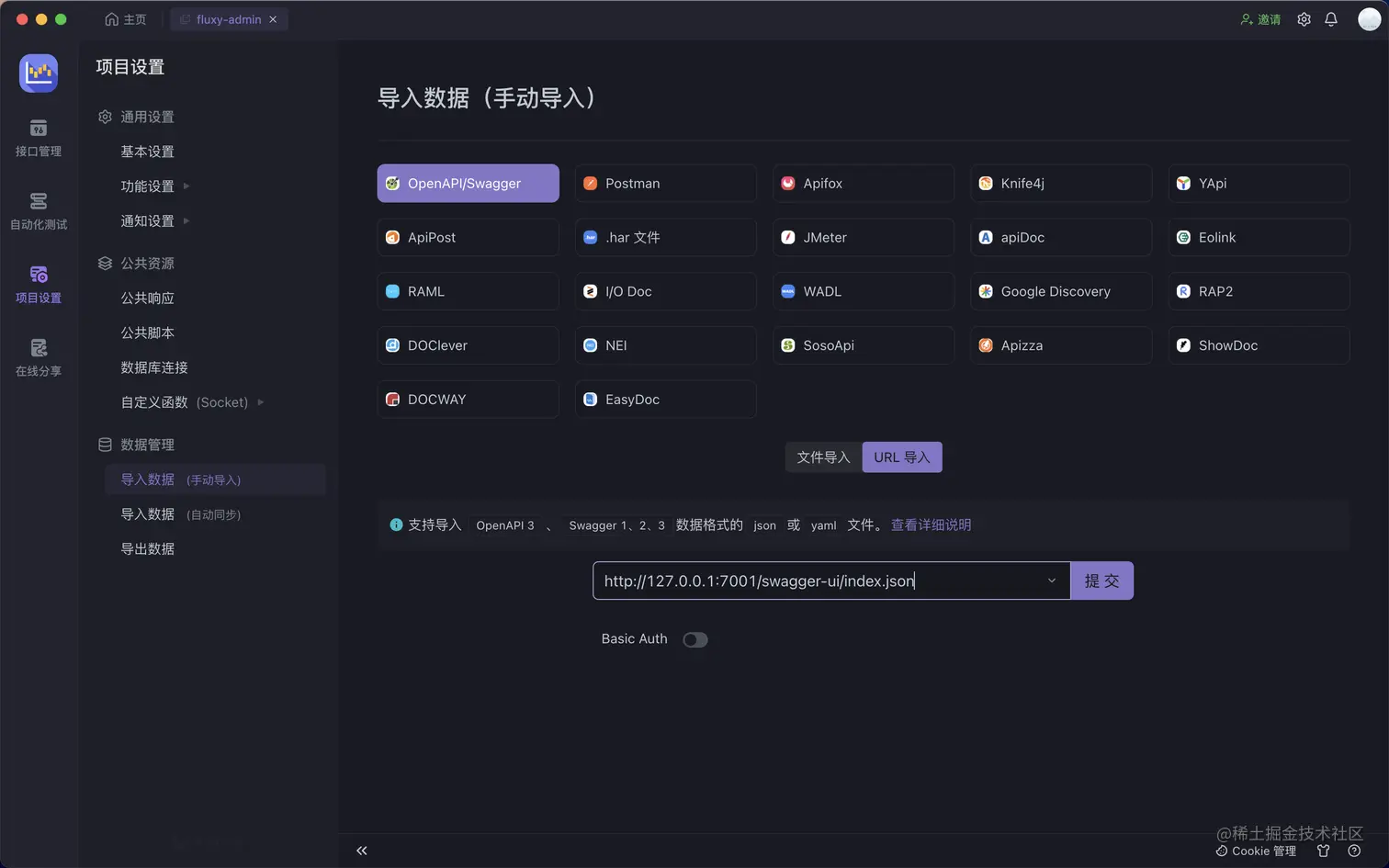Choose YApi import format
Screen dimensions: 1389x868
[x=1259, y=183]
